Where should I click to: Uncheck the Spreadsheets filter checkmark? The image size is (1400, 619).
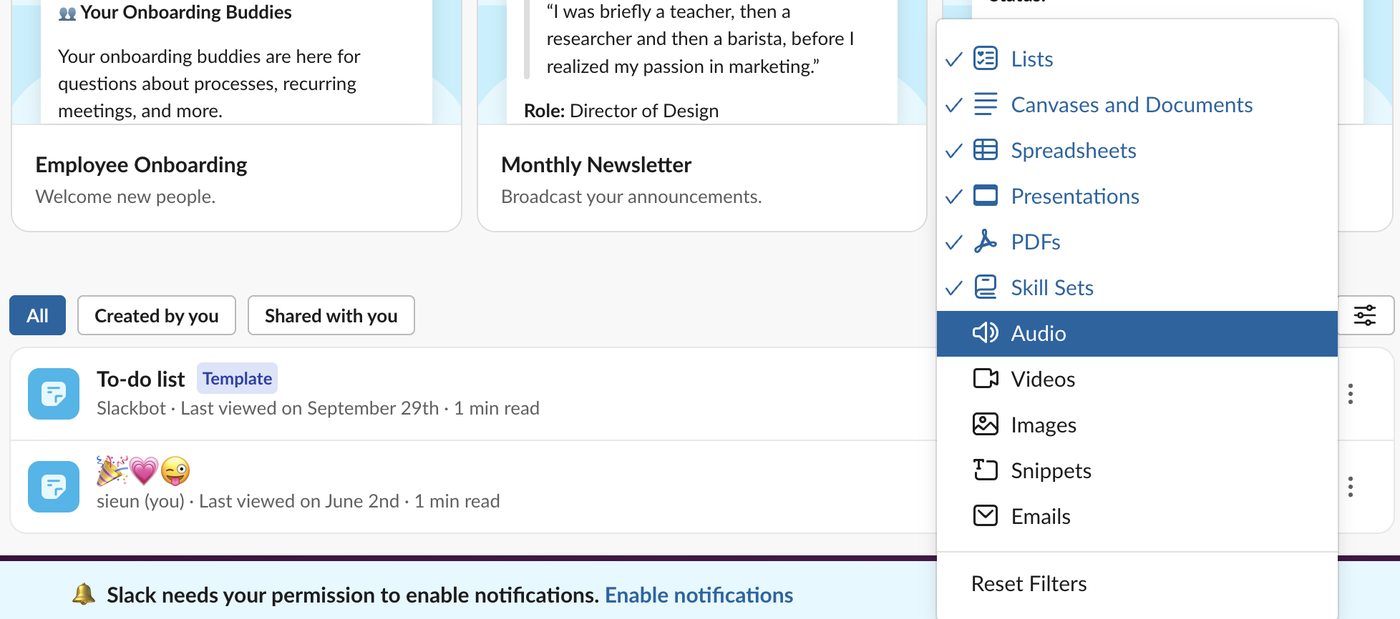pyautogui.click(x=953, y=151)
